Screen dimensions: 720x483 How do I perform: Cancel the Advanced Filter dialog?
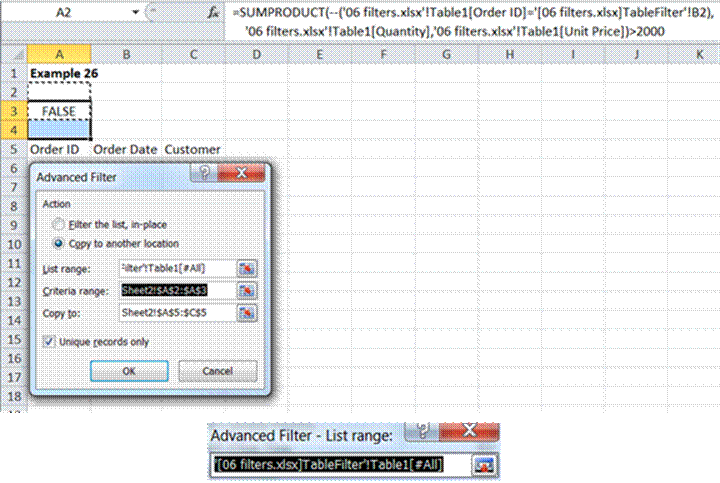point(217,371)
